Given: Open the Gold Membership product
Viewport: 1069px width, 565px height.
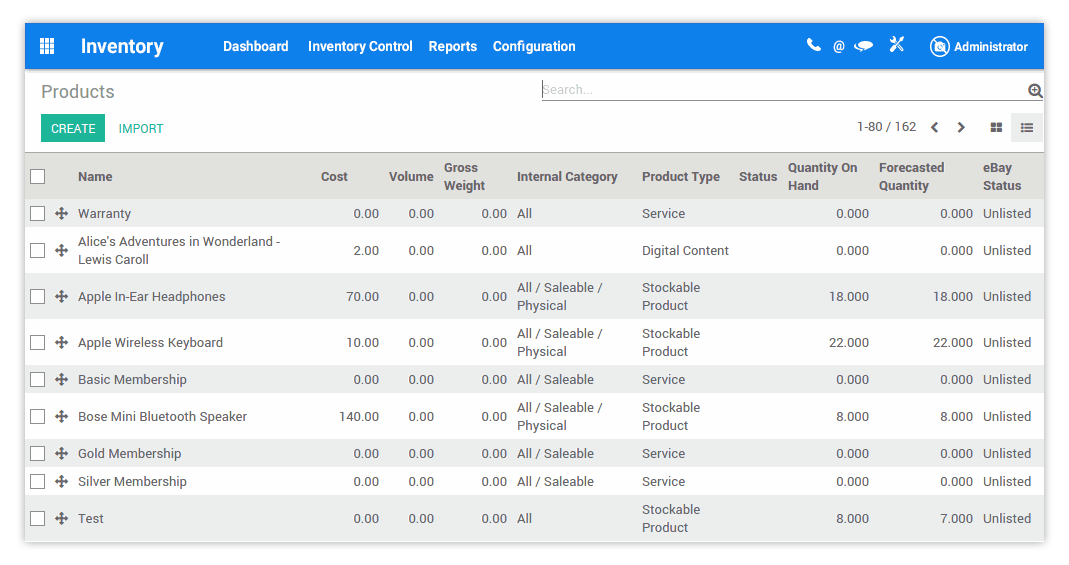Looking at the screenshot, I should tap(130, 453).
